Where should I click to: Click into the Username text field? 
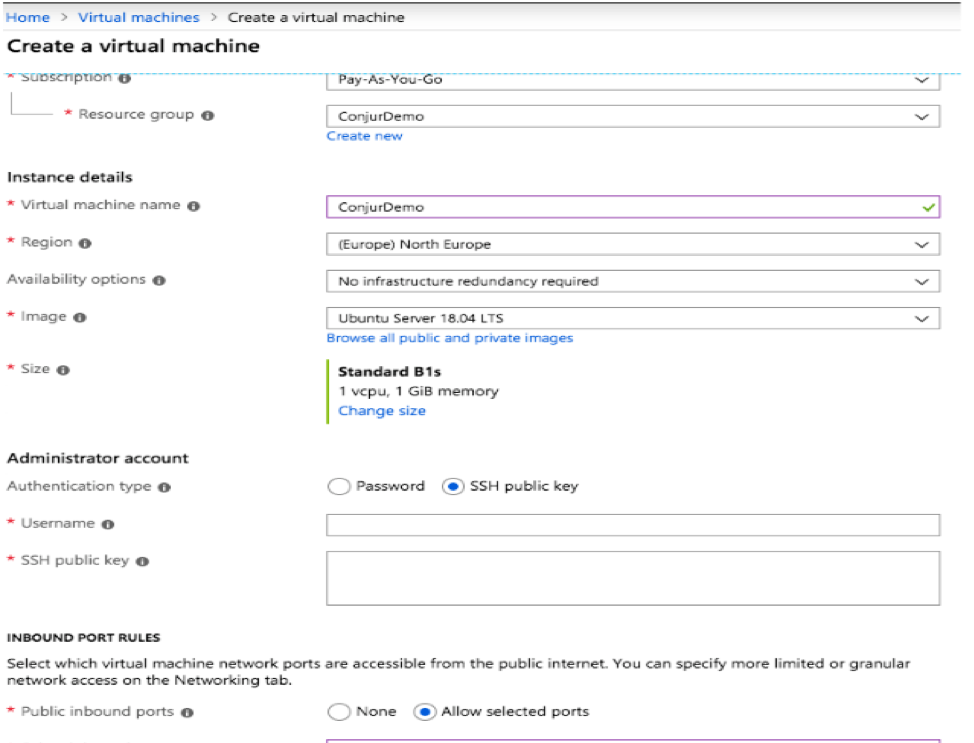[x=632, y=525]
